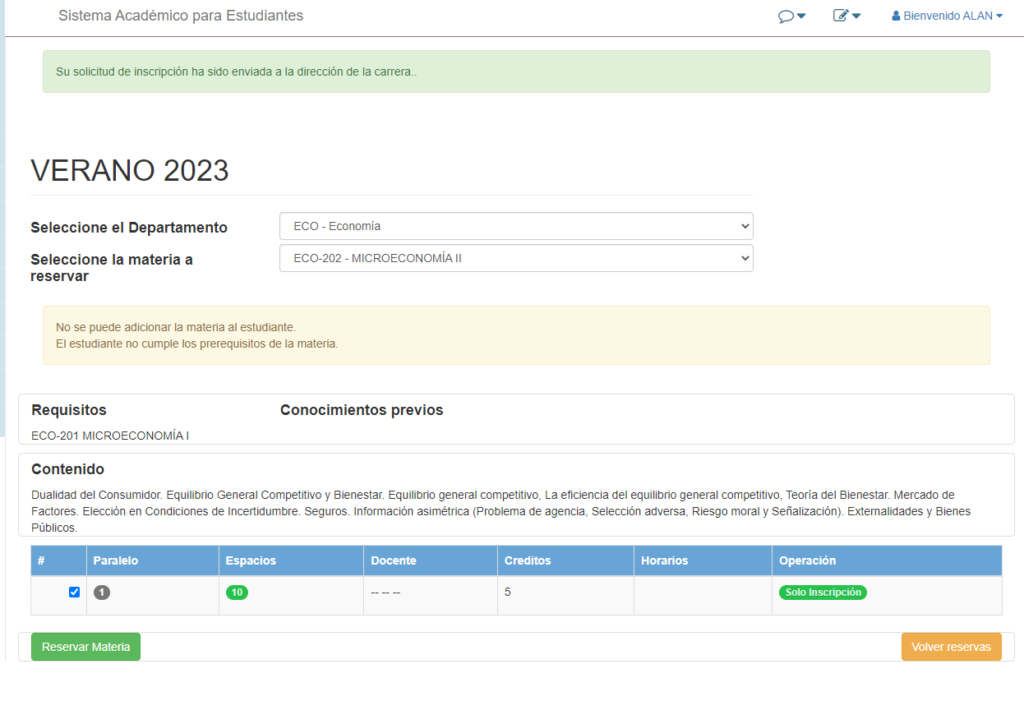1024x701 pixels.
Task: Click the ECO-201 MICROECONOMÍA I requisite text
Action: 110,435
